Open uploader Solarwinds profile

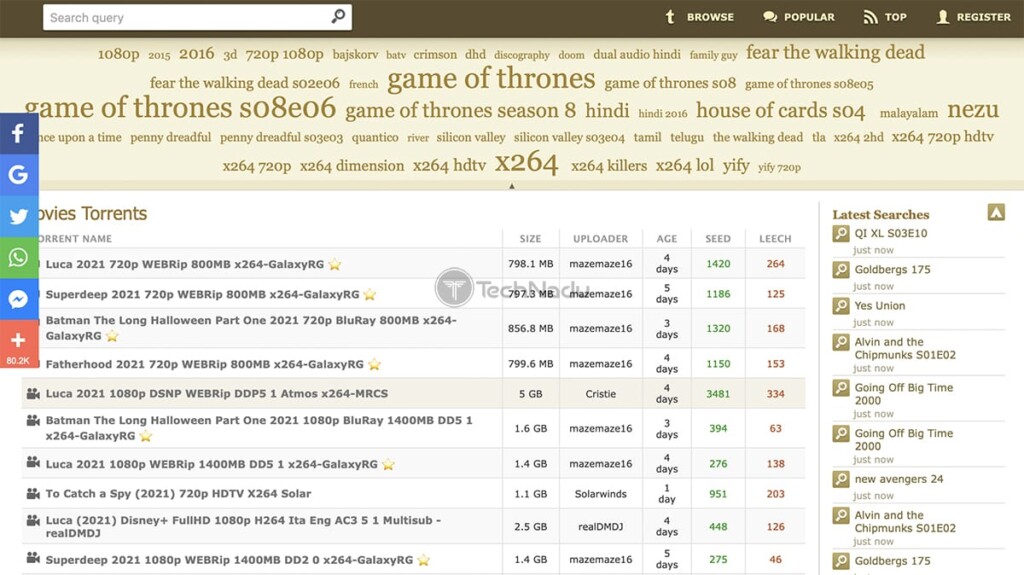tap(600, 494)
